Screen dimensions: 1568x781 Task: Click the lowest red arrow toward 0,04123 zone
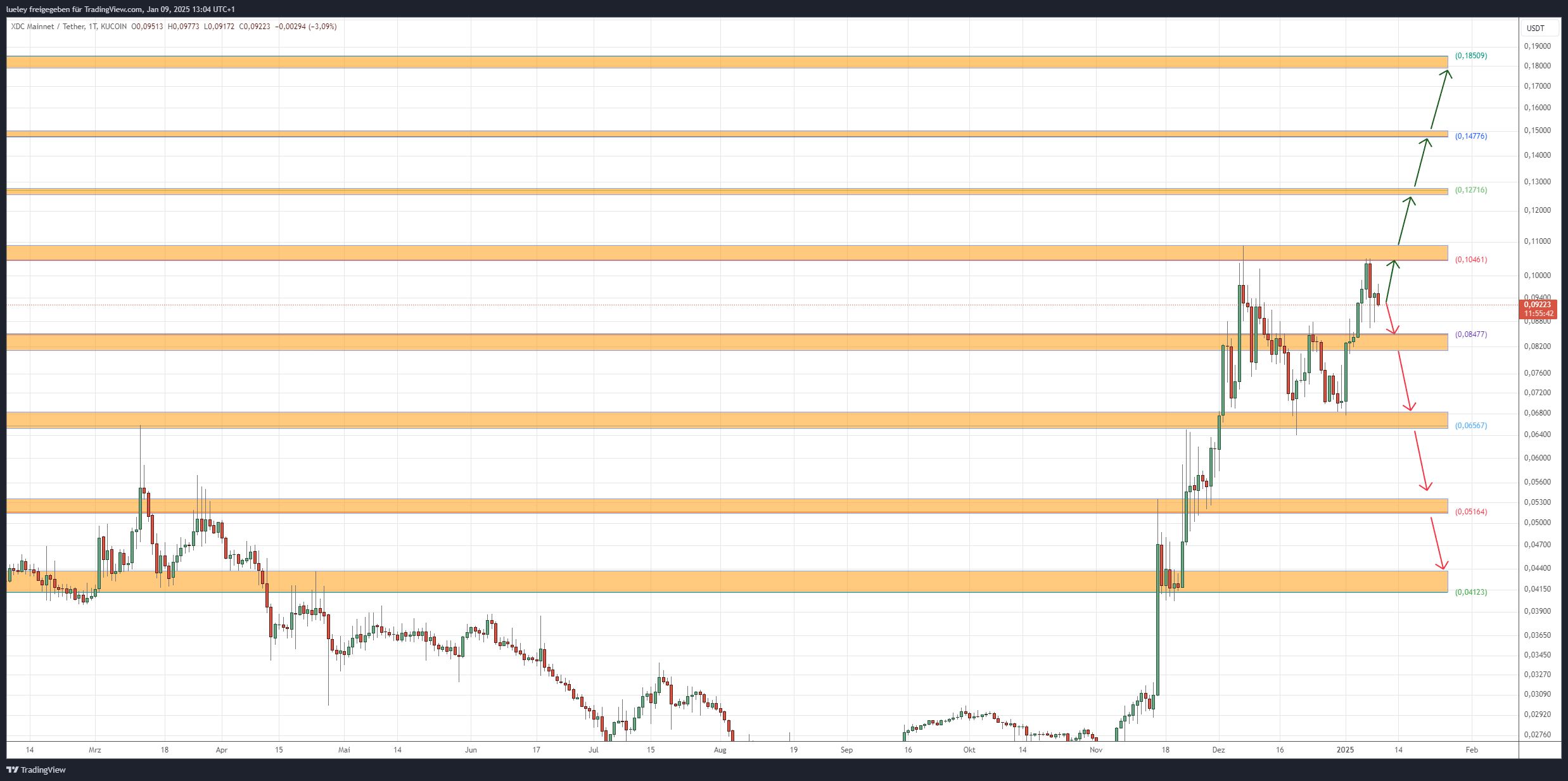point(1437,543)
